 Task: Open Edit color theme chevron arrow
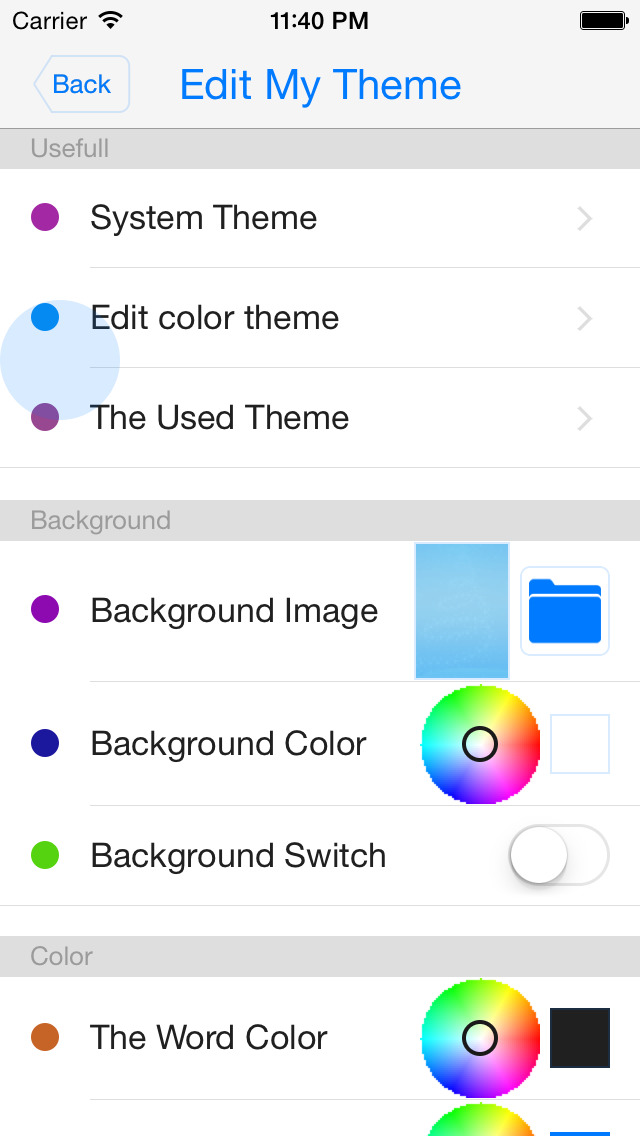[585, 318]
